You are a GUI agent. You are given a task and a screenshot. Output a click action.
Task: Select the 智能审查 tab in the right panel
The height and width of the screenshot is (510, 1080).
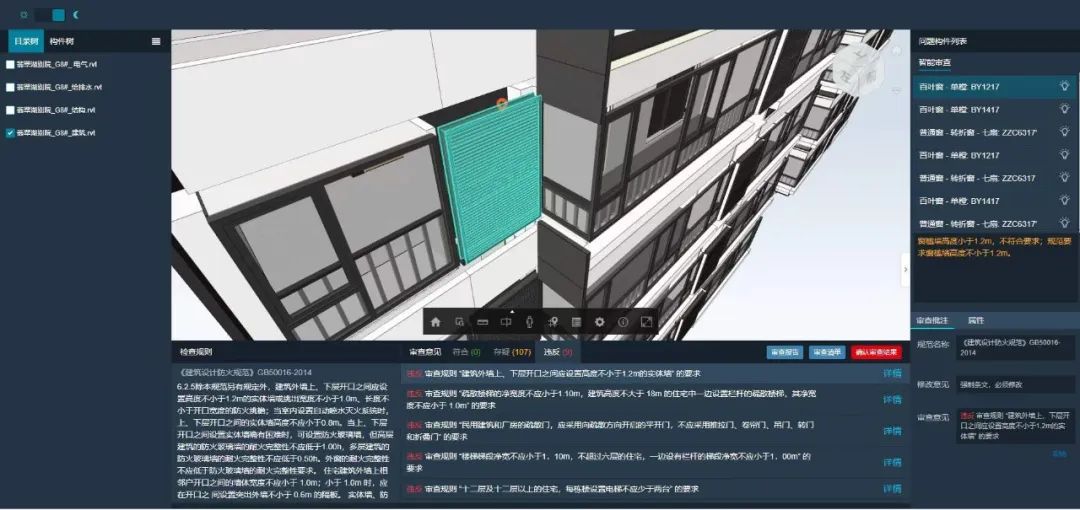pyautogui.click(x=934, y=63)
